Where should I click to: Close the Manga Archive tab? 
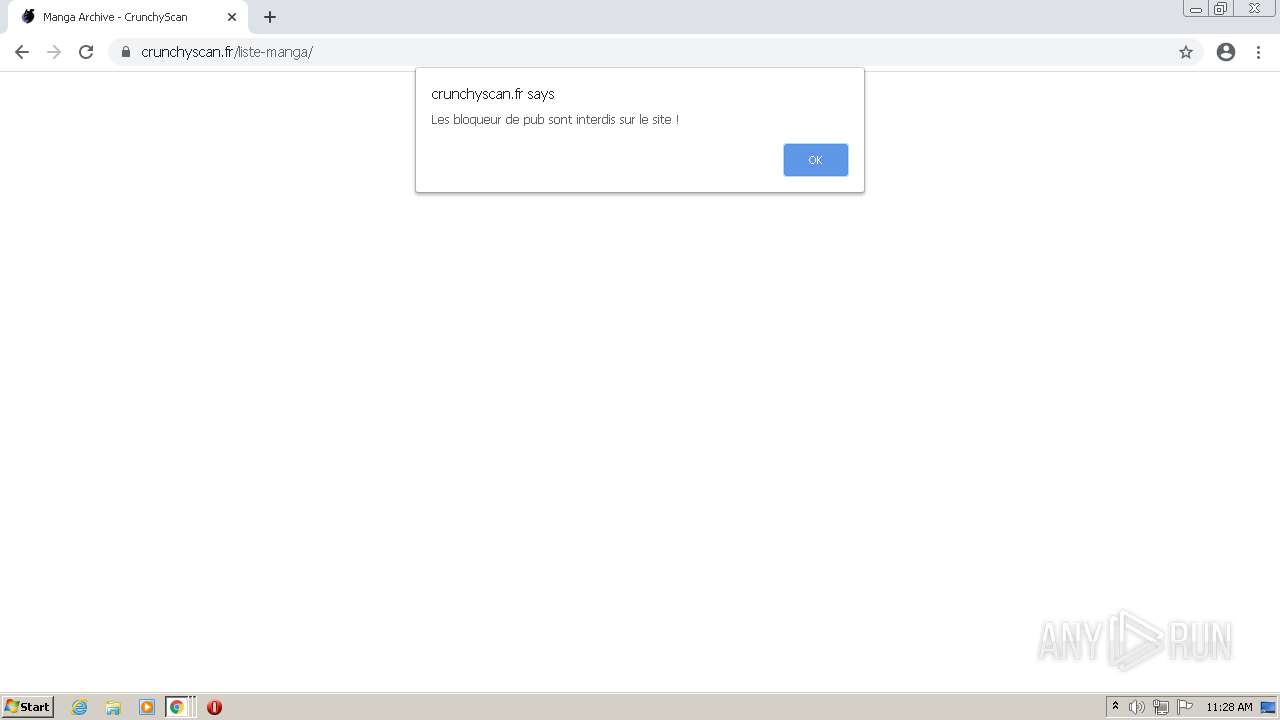click(232, 17)
